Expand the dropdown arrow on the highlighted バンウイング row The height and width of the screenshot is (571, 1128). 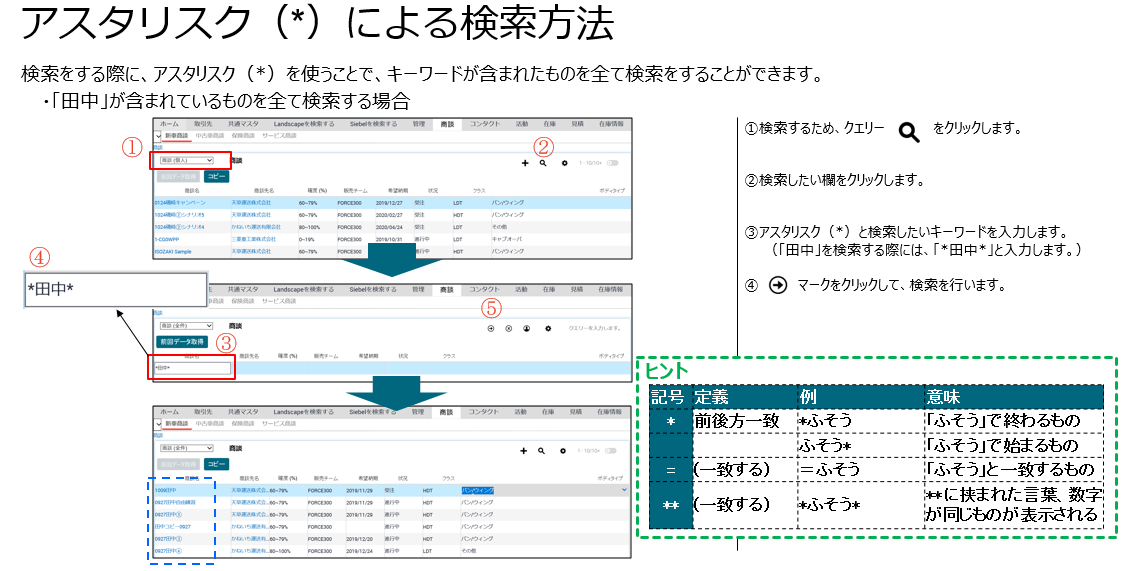click(625, 490)
